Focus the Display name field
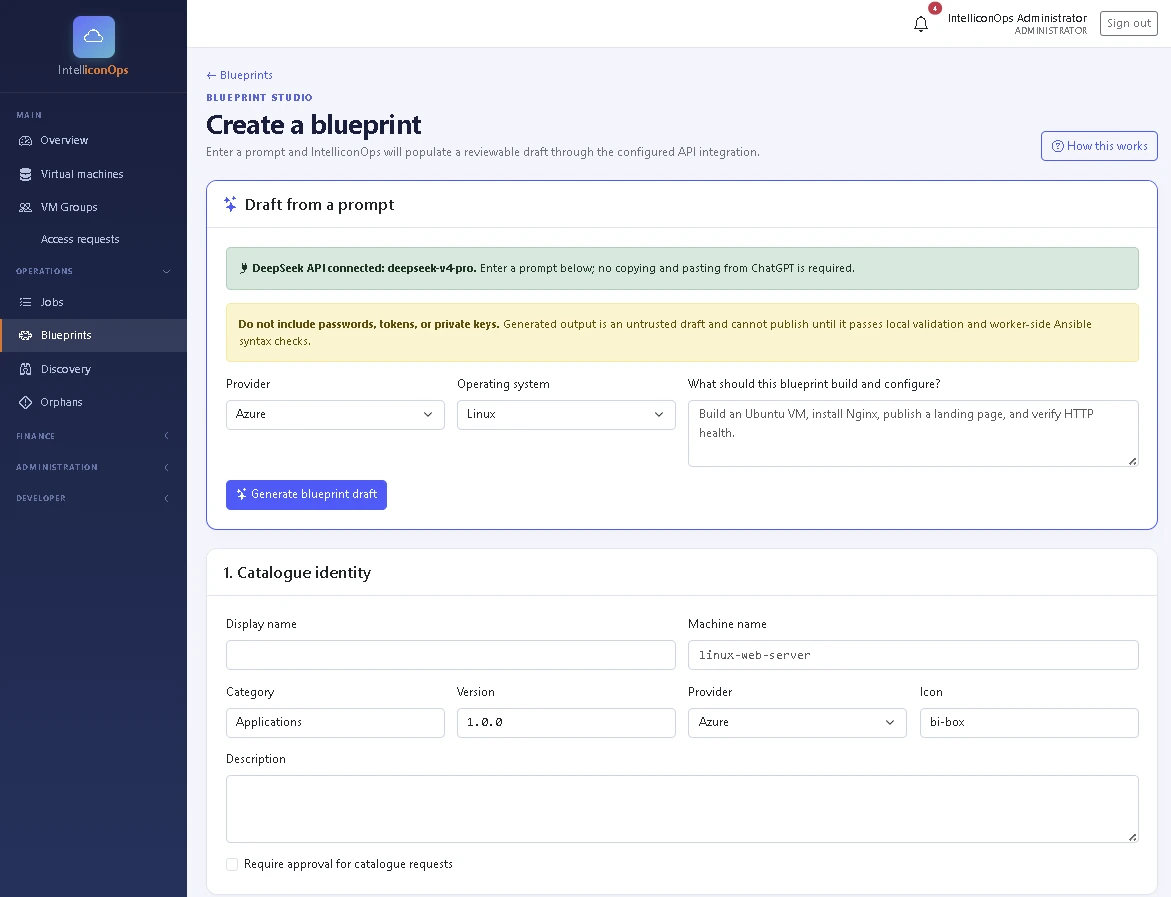1171x897 pixels. coord(450,655)
